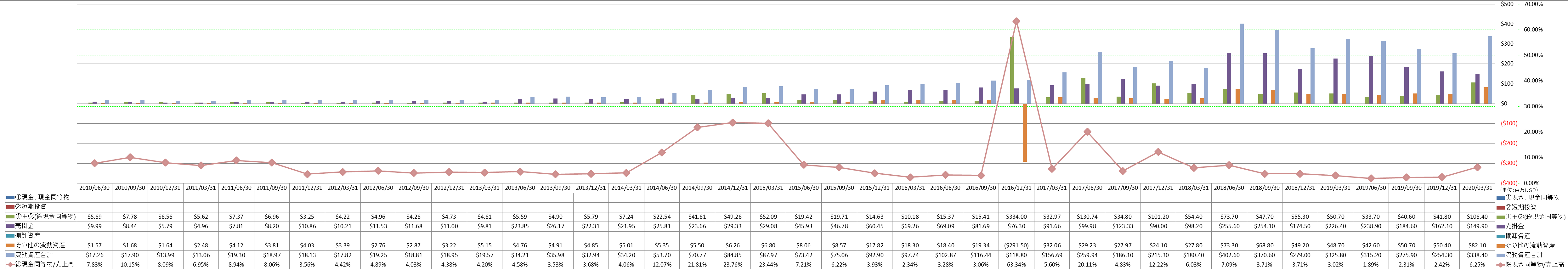The width and height of the screenshot is (1568, 270).
Task: Select the 棚卸資産 row header in table
Action: (28, 236)
